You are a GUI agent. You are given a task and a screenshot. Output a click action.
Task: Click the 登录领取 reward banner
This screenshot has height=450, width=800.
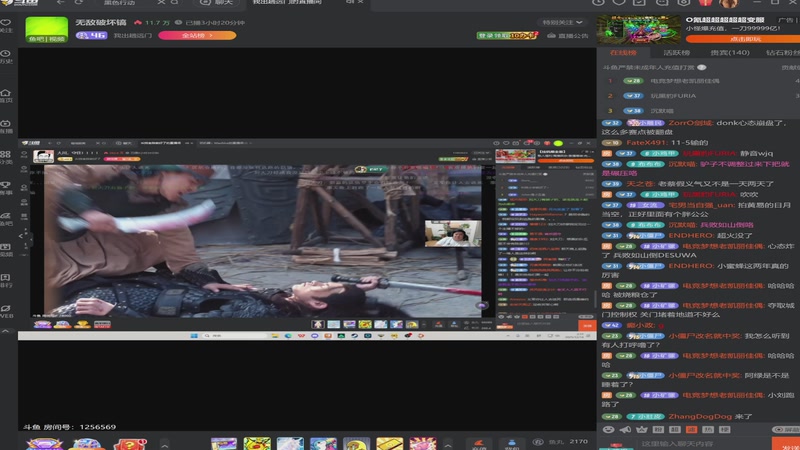click(508, 35)
